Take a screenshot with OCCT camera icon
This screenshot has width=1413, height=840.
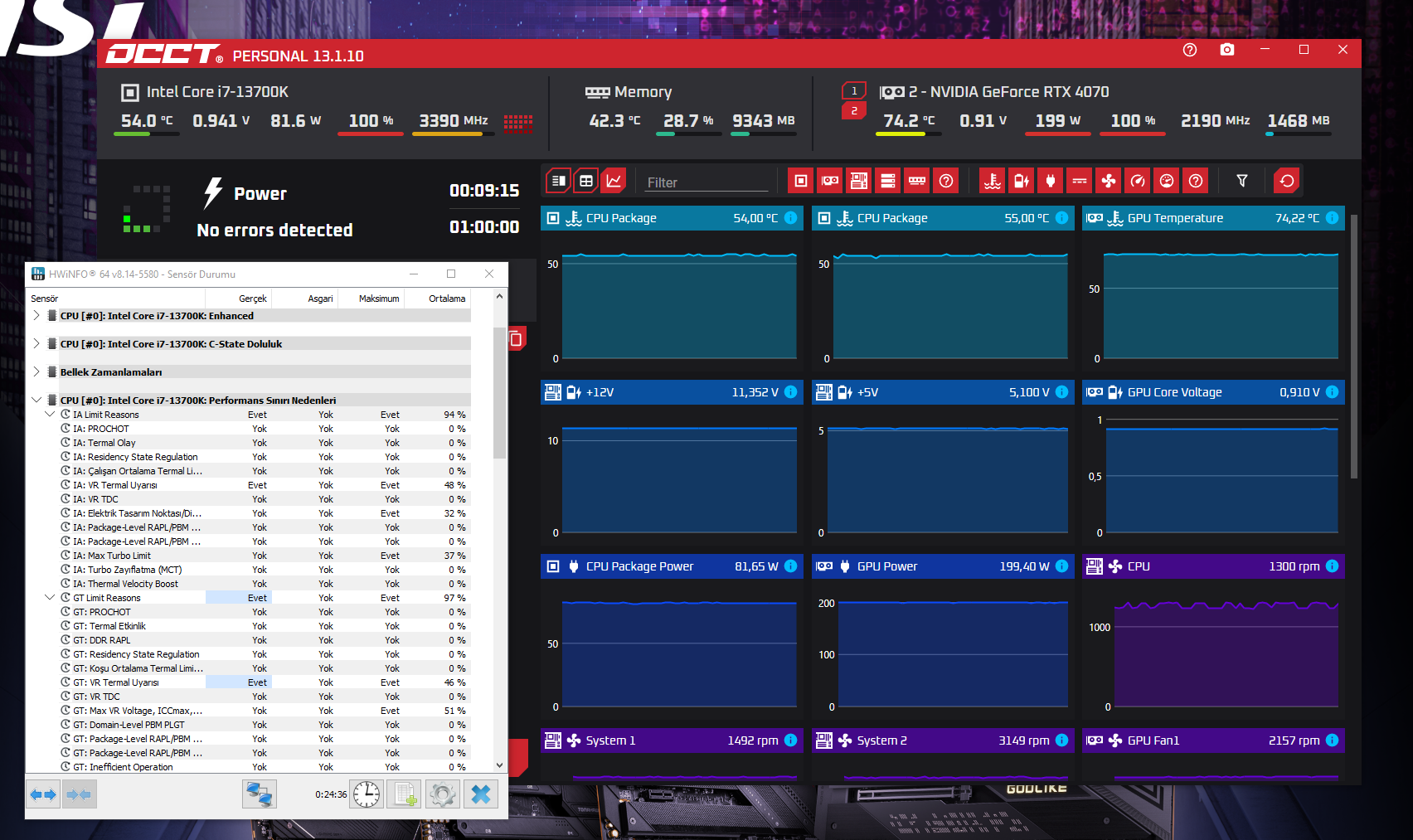pos(1227,50)
